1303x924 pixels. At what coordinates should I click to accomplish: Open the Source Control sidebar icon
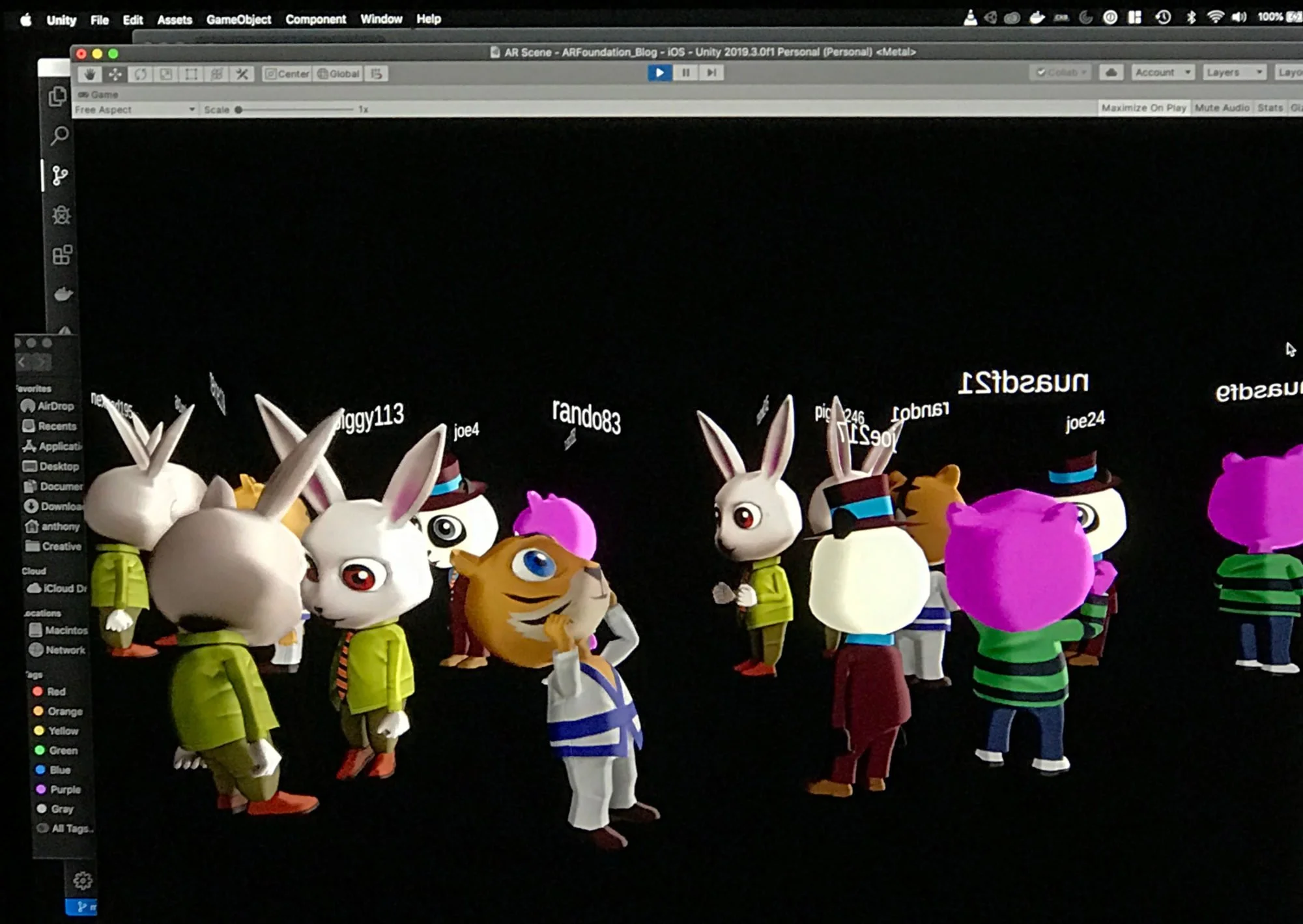tap(60, 175)
